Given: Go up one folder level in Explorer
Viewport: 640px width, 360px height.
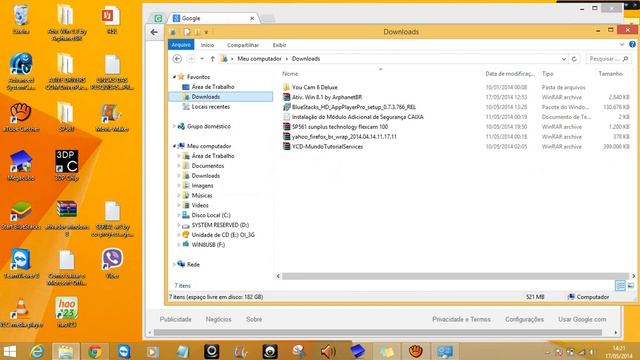Looking at the screenshot, I should point(212,59).
